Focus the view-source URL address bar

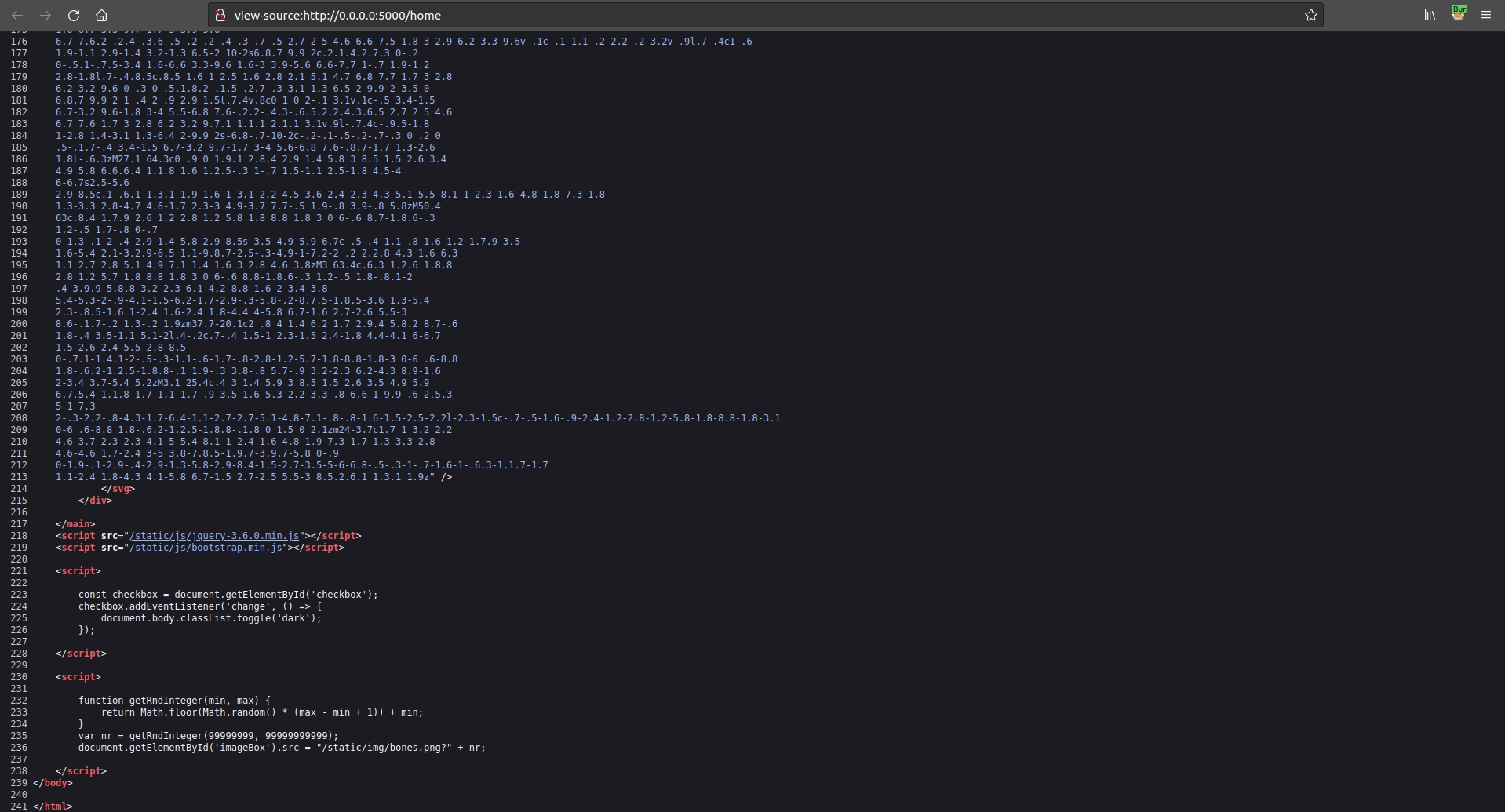(706, 15)
